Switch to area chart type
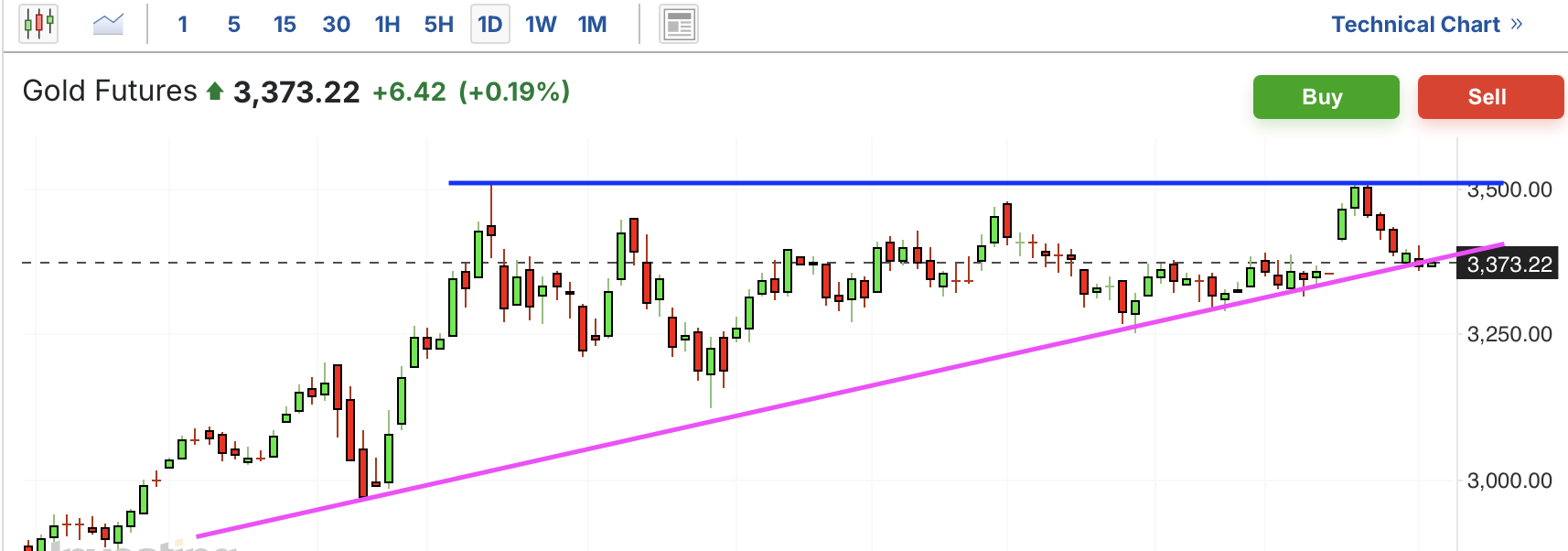Screen dimensions: 1568x551 click(108, 24)
